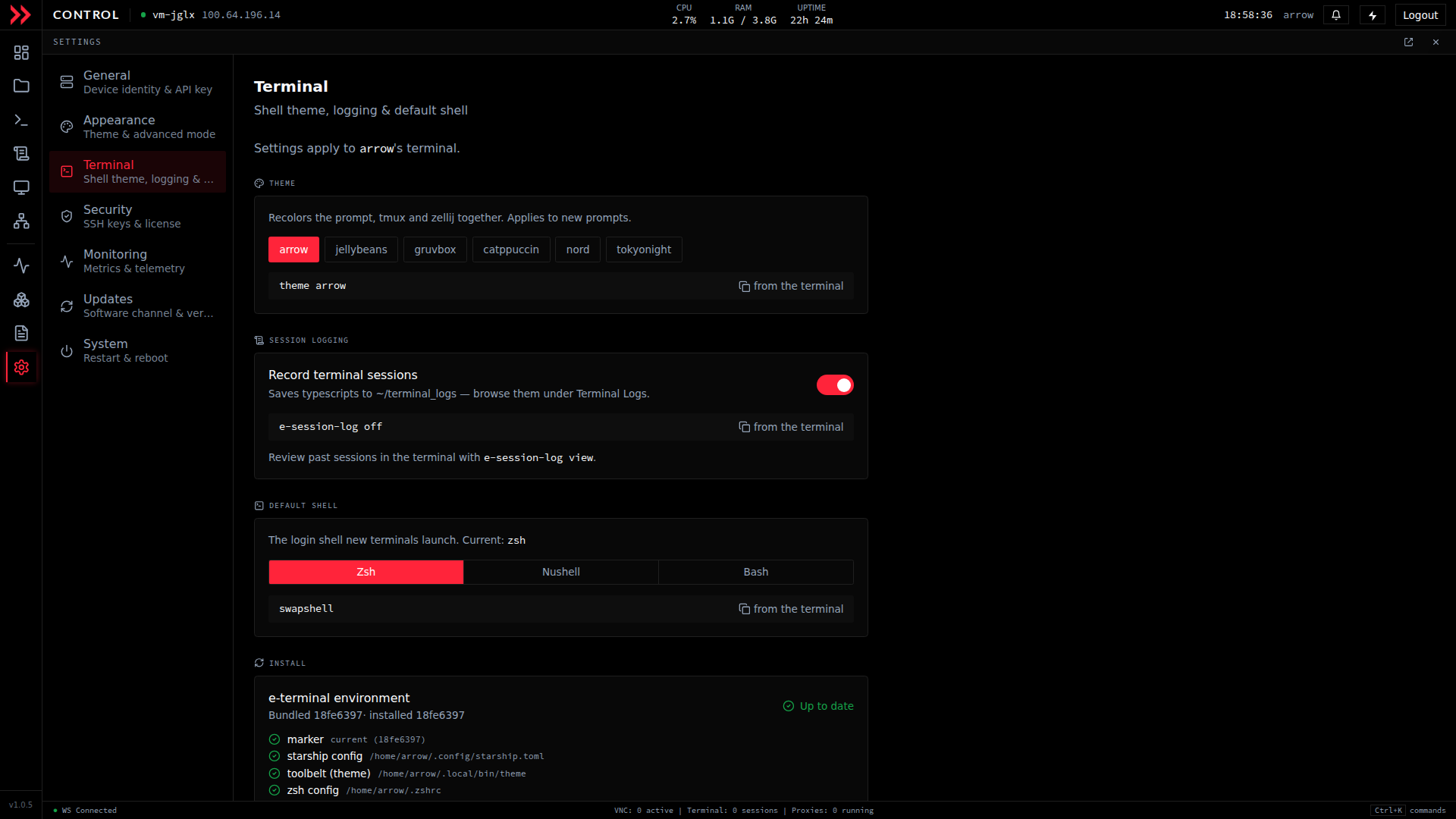Open General settings section
Viewport: 1456px width, 819px height.
138,82
